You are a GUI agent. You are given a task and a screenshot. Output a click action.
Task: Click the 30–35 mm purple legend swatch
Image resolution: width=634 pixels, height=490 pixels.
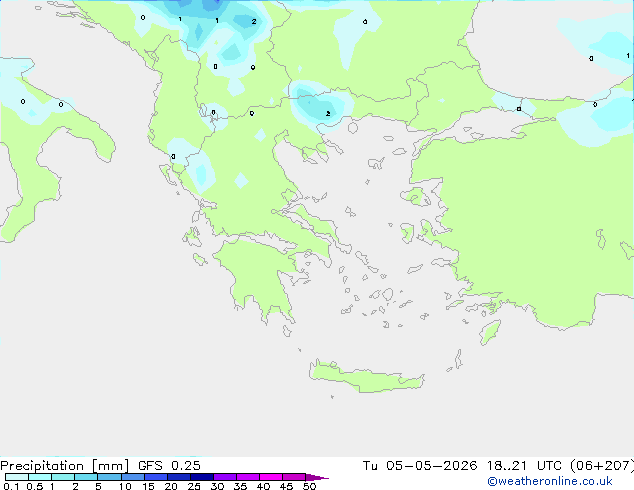pos(225,477)
